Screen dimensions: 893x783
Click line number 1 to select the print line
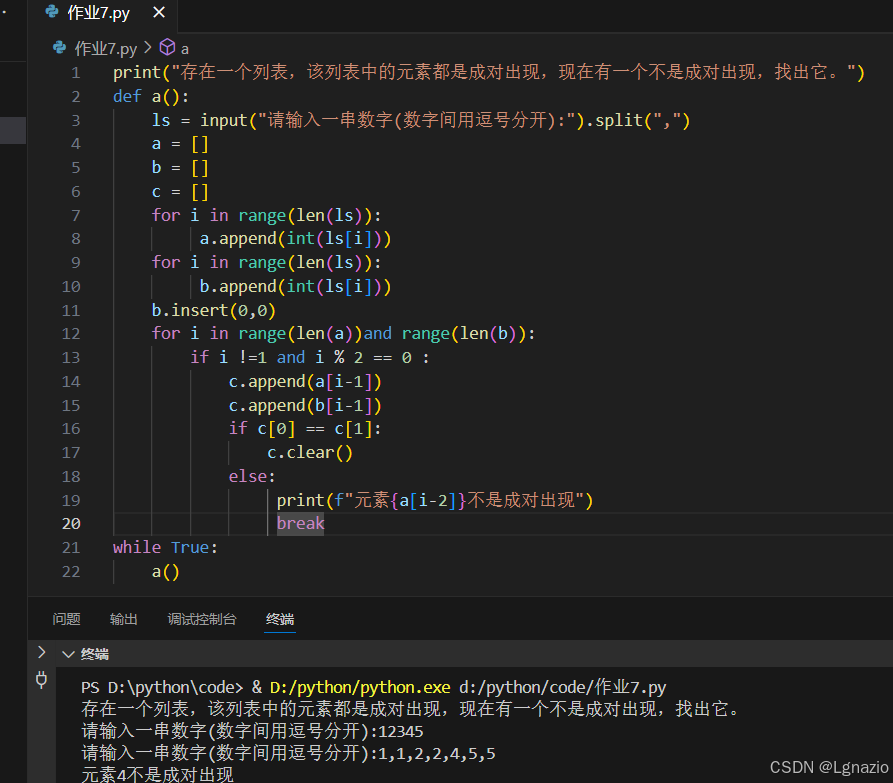click(77, 71)
